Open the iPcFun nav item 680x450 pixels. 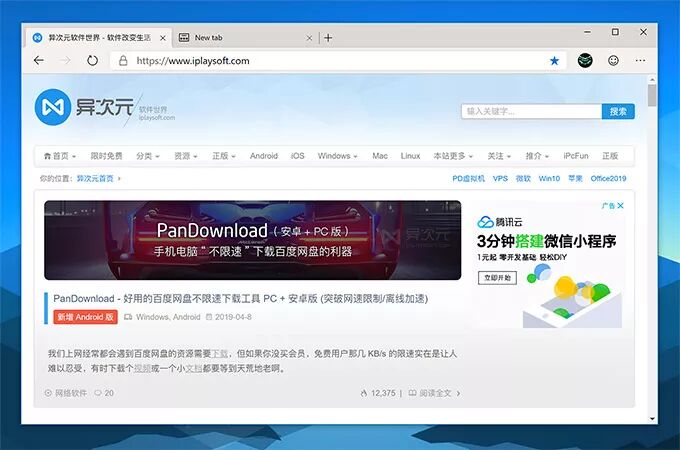576,156
